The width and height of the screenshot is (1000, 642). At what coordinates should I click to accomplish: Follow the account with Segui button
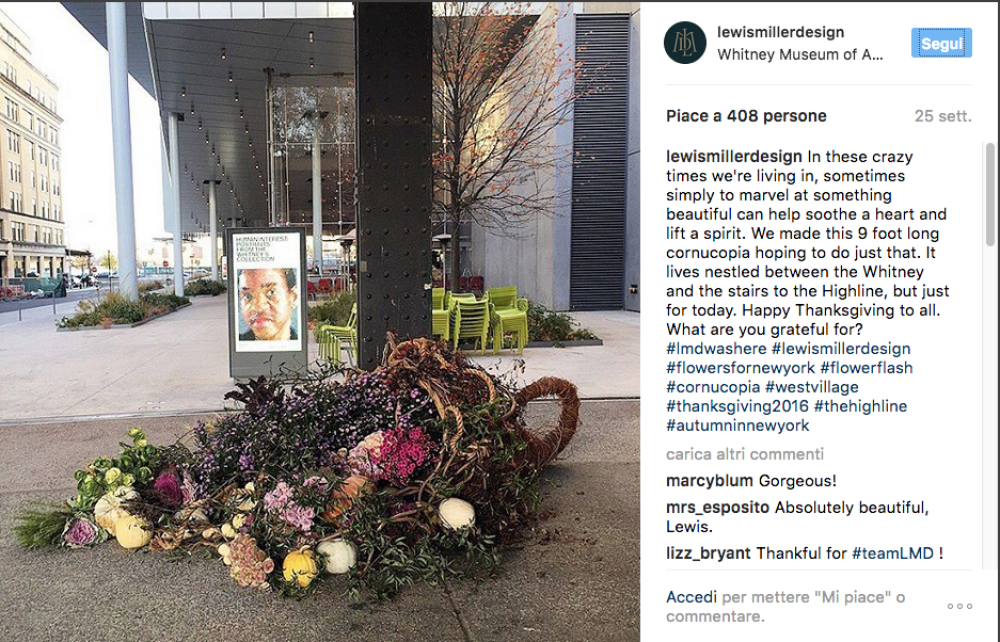click(941, 43)
